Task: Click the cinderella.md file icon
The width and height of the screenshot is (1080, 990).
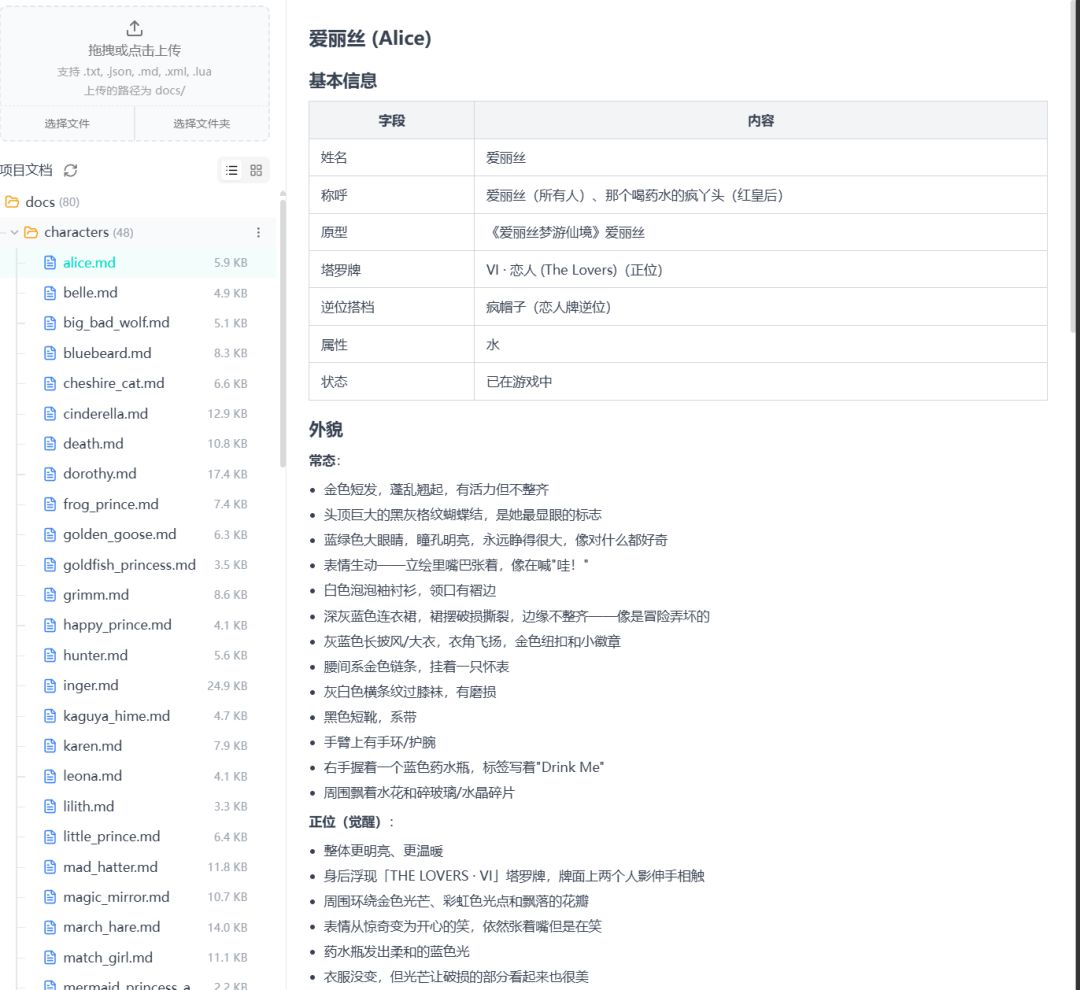Action: pos(50,413)
